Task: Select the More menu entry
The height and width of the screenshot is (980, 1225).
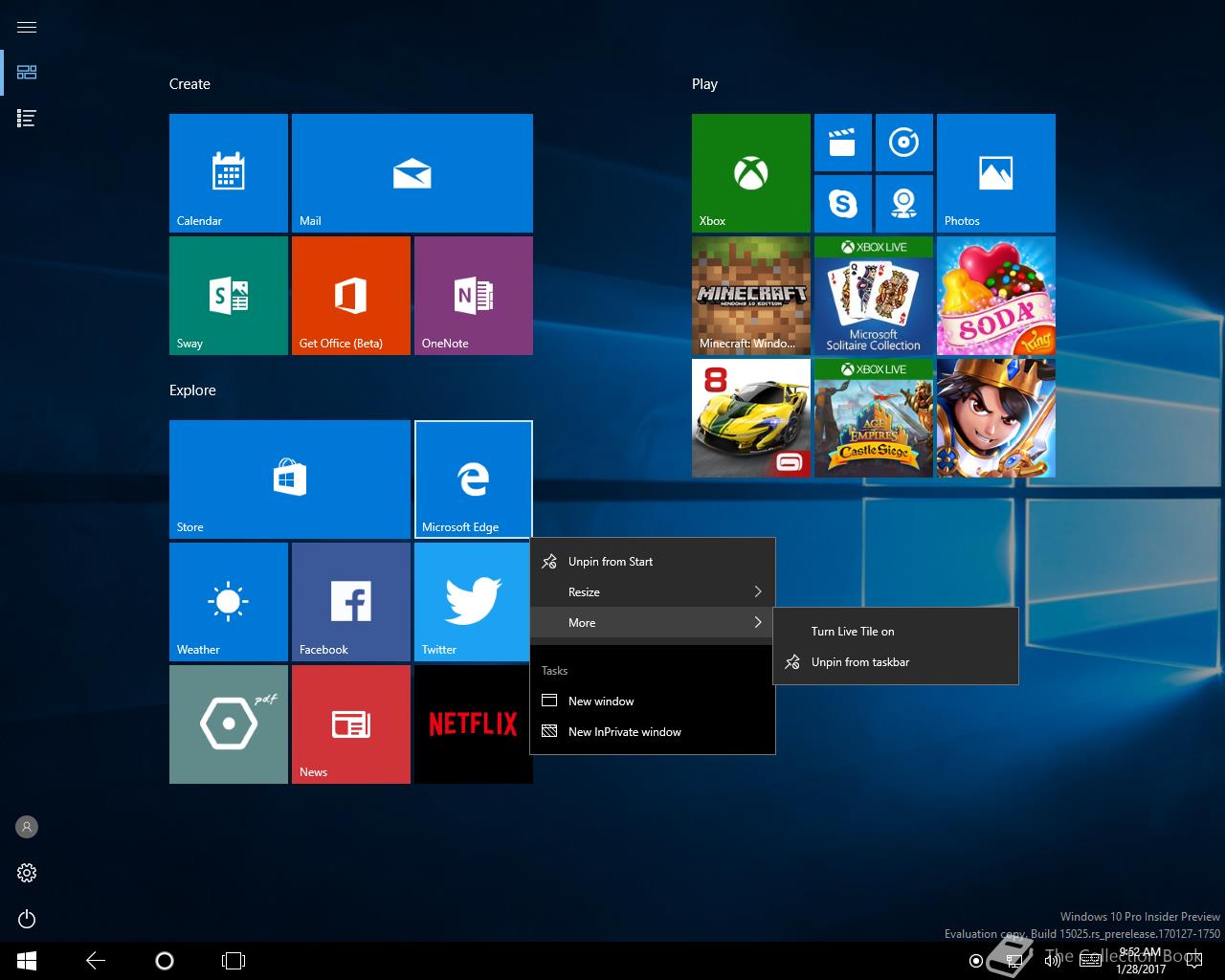Action: coord(653,623)
